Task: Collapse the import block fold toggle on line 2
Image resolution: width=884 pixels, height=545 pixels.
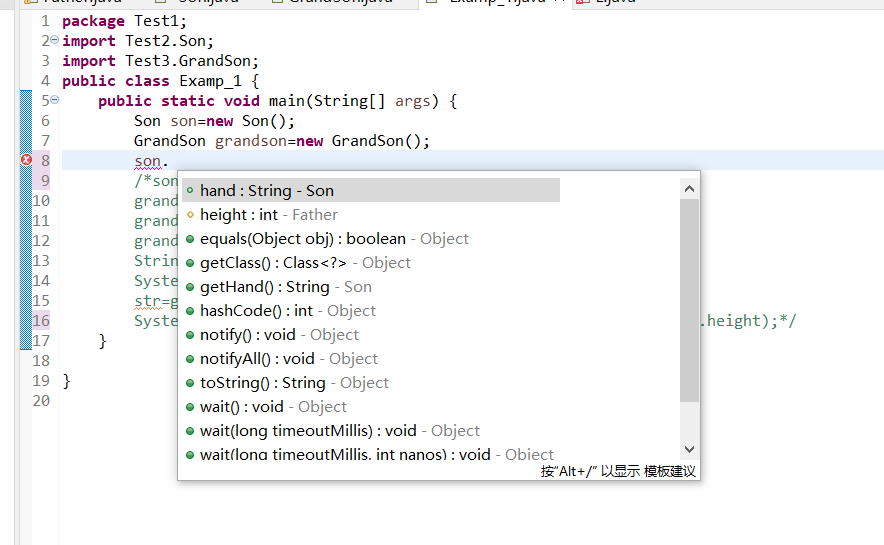Action: click(x=55, y=40)
